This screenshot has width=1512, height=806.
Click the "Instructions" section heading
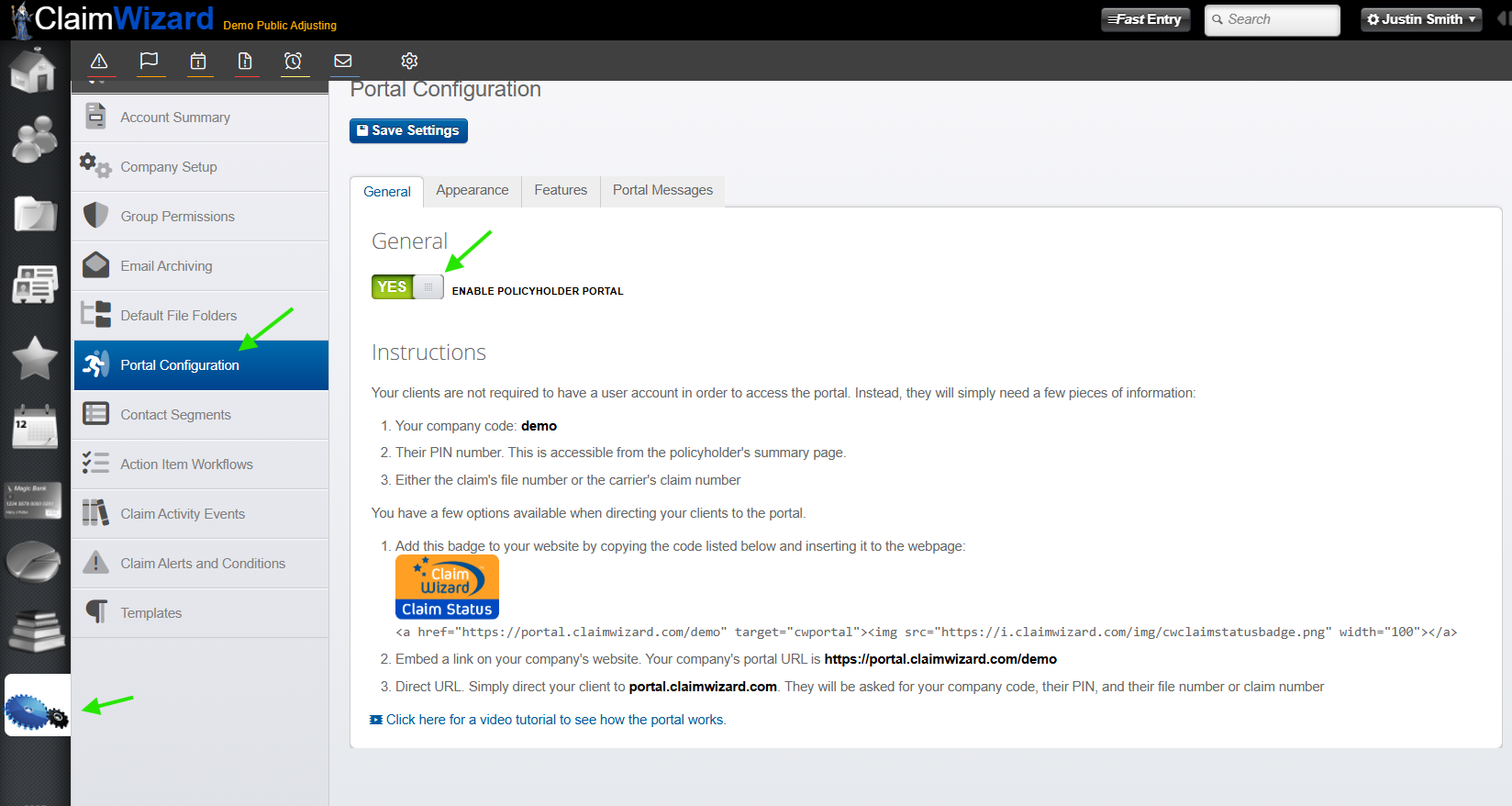[428, 353]
